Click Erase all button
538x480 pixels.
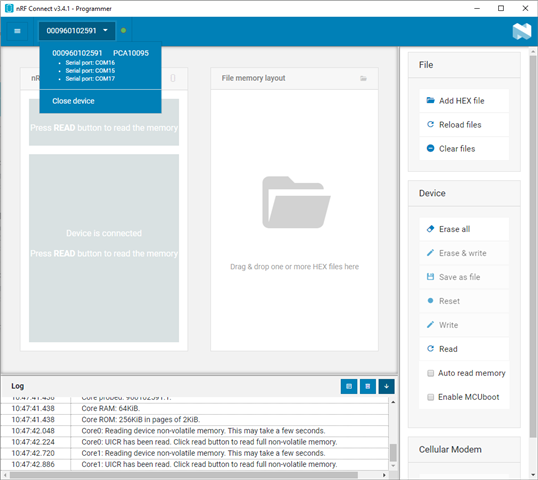[x=464, y=229]
